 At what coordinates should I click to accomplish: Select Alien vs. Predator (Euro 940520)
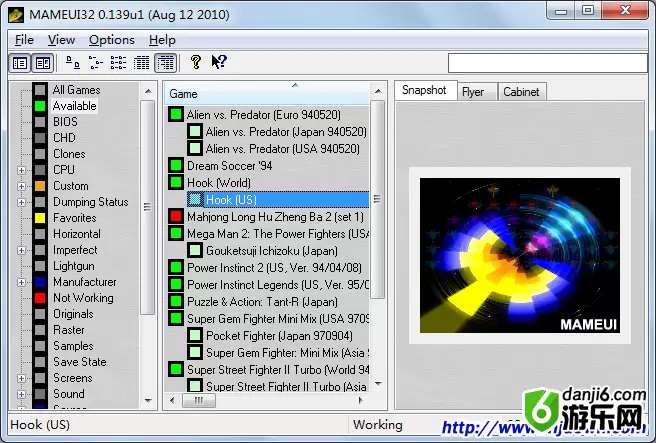264,115
